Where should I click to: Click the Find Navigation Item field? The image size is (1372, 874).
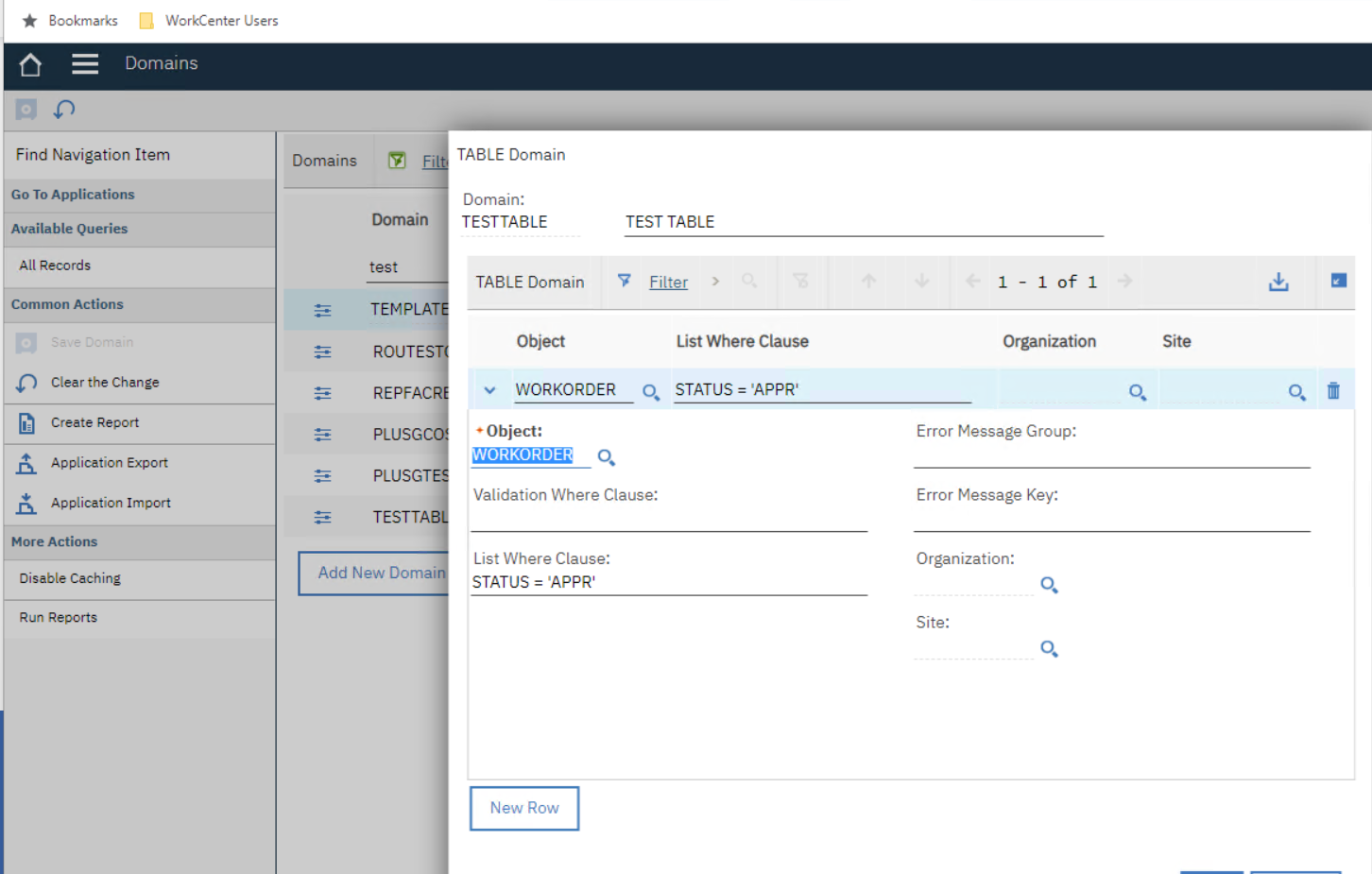[140, 155]
